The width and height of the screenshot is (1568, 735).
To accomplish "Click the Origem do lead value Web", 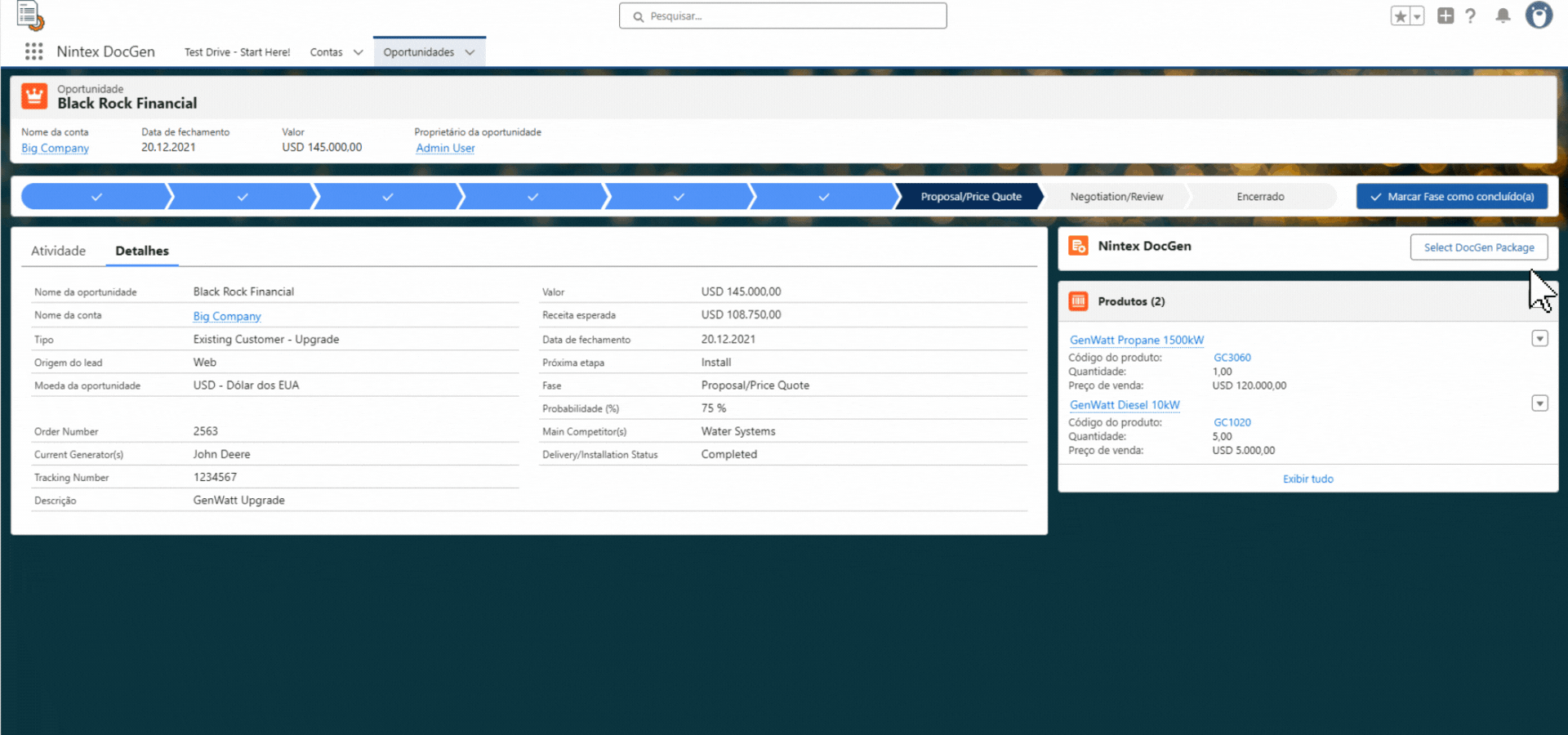I will 205,363.
